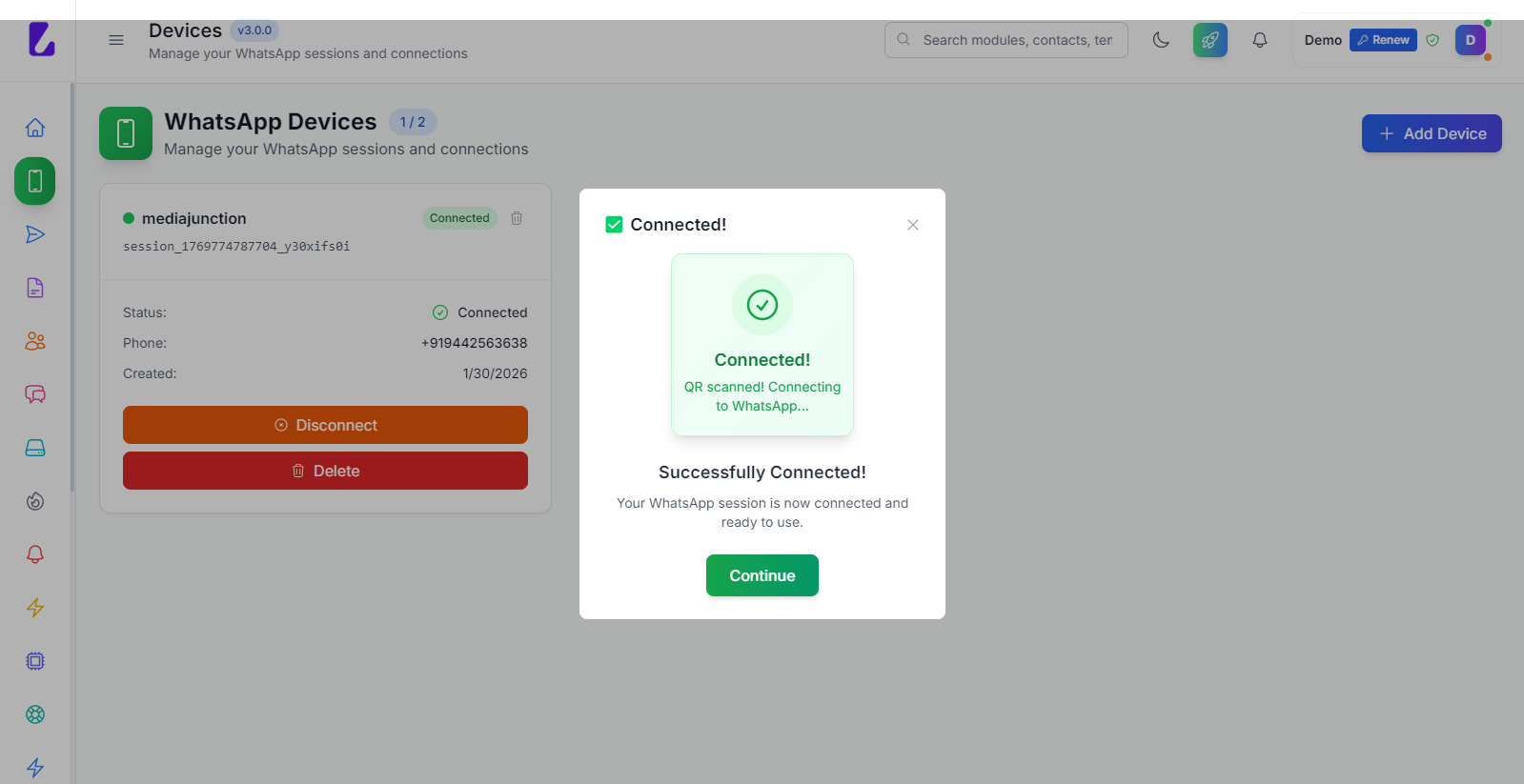
Task: Open the paper plane send icon
Action: point(35,234)
